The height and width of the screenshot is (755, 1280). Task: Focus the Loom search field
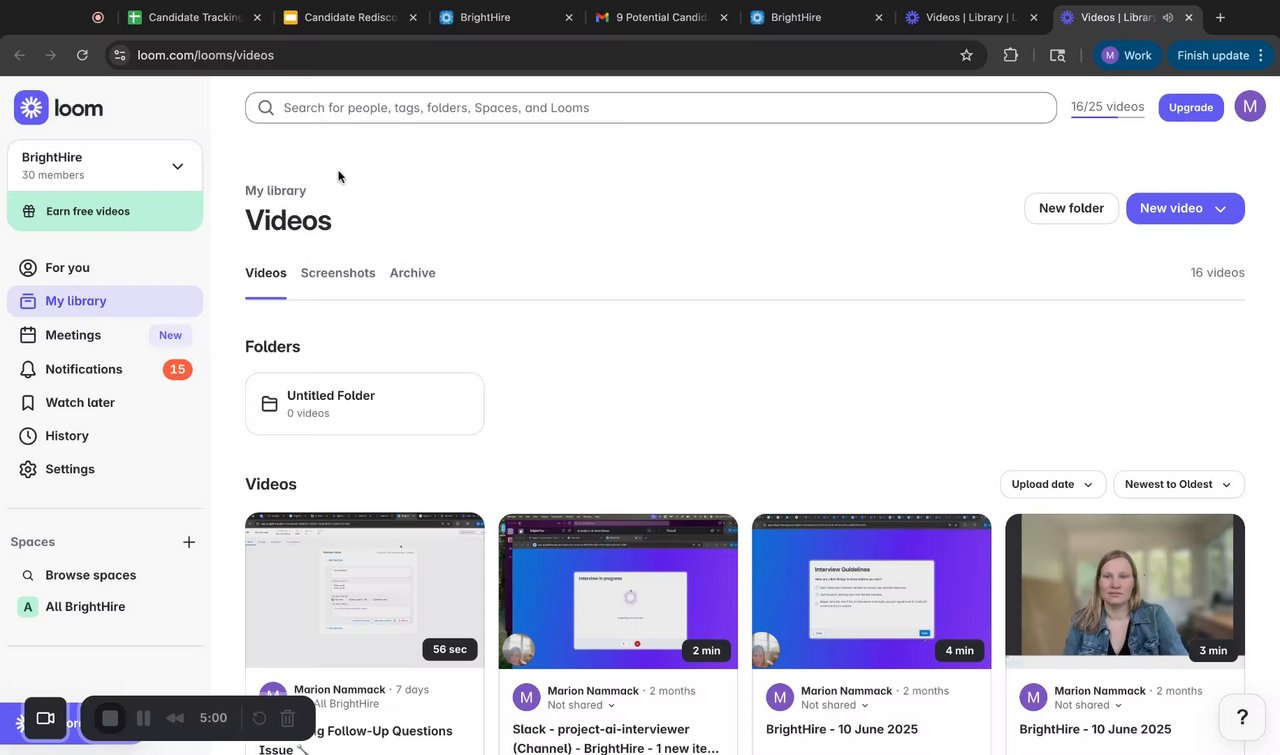650,108
